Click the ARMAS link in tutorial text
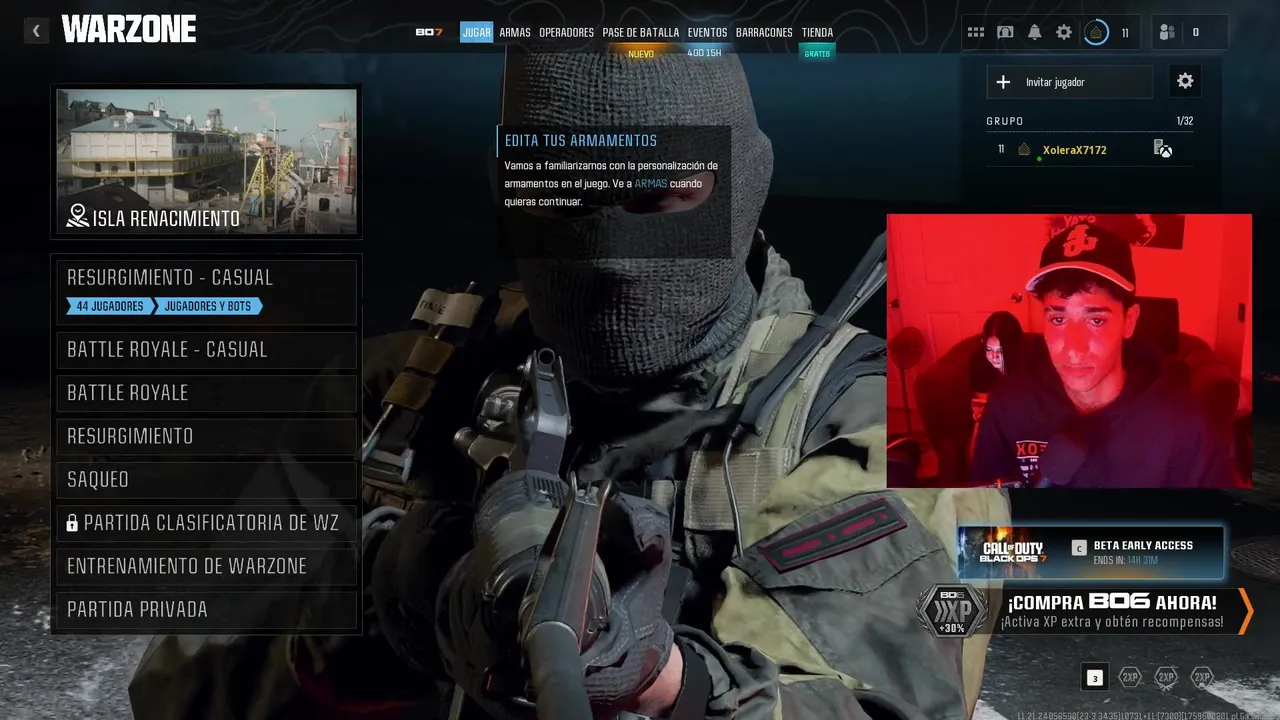 (650, 184)
